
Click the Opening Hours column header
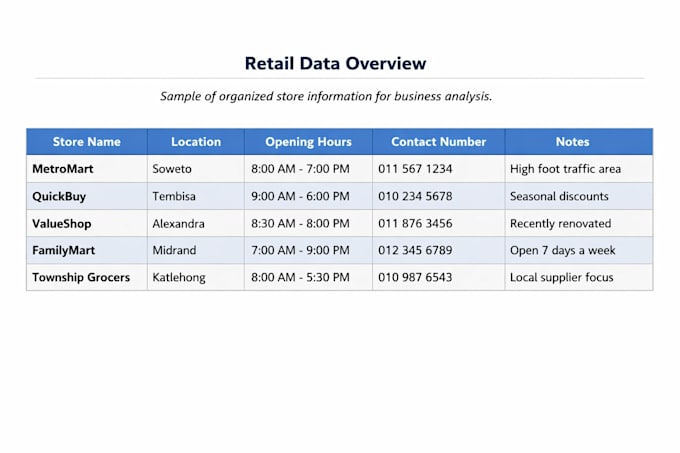[x=308, y=142]
